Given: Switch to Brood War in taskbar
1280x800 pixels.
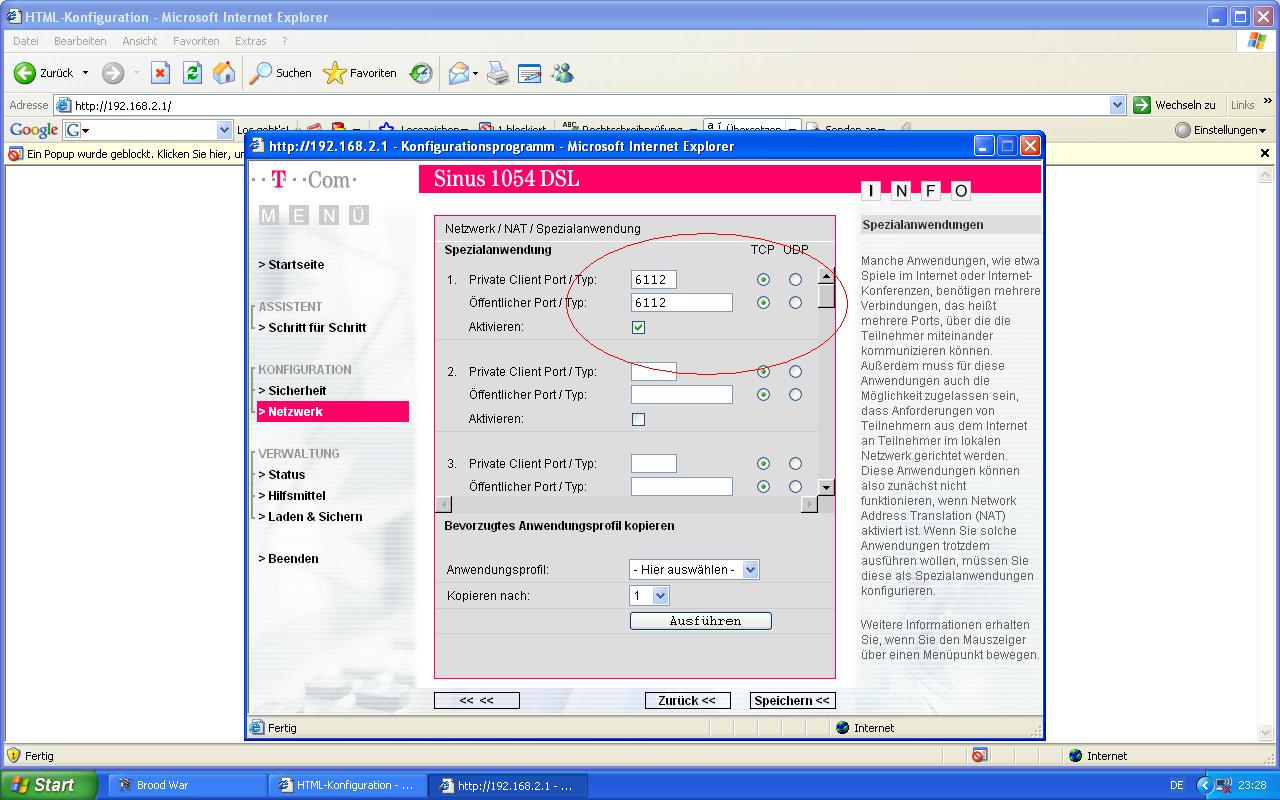Looking at the screenshot, I should click(187, 785).
